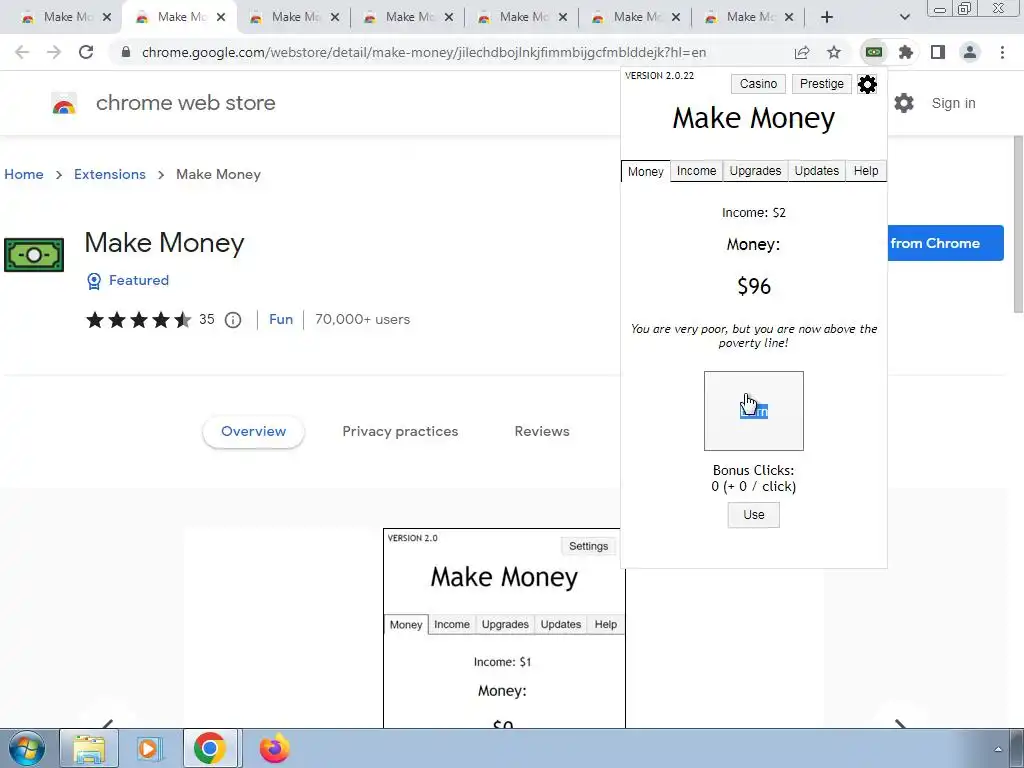Open the tab search dropdown arrow

(904, 17)
